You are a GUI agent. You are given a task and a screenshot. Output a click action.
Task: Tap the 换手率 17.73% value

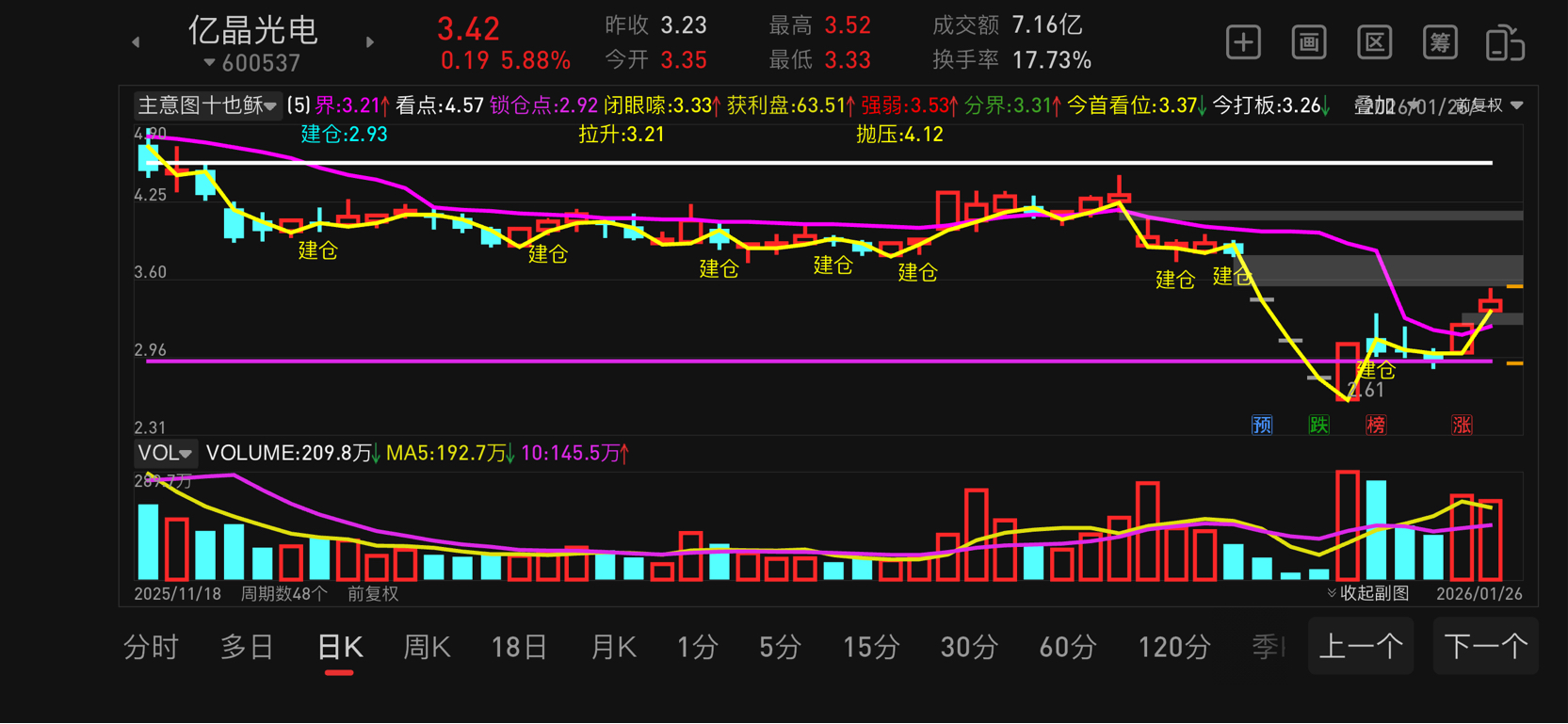[1012, 60]
